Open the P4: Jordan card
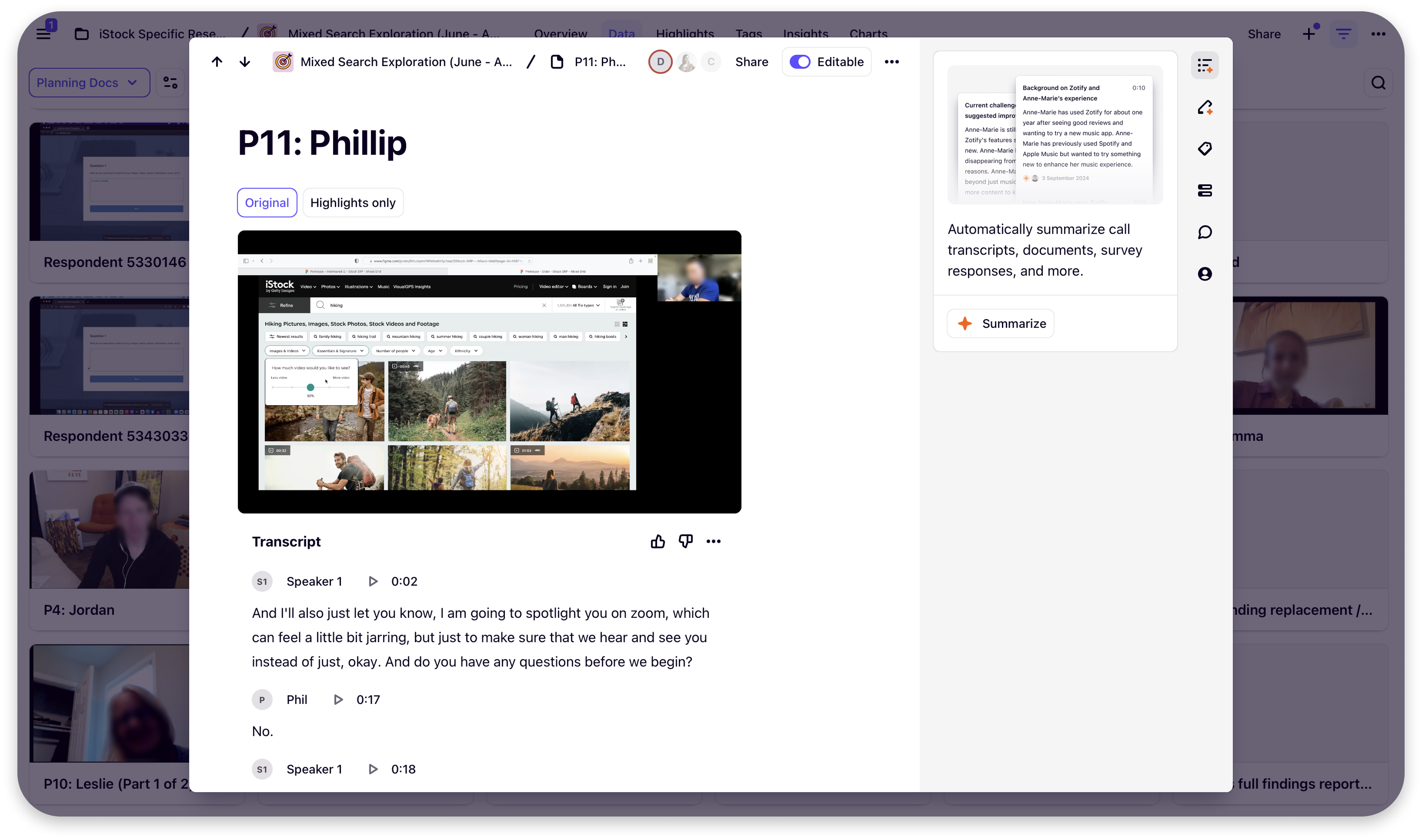 109,550
